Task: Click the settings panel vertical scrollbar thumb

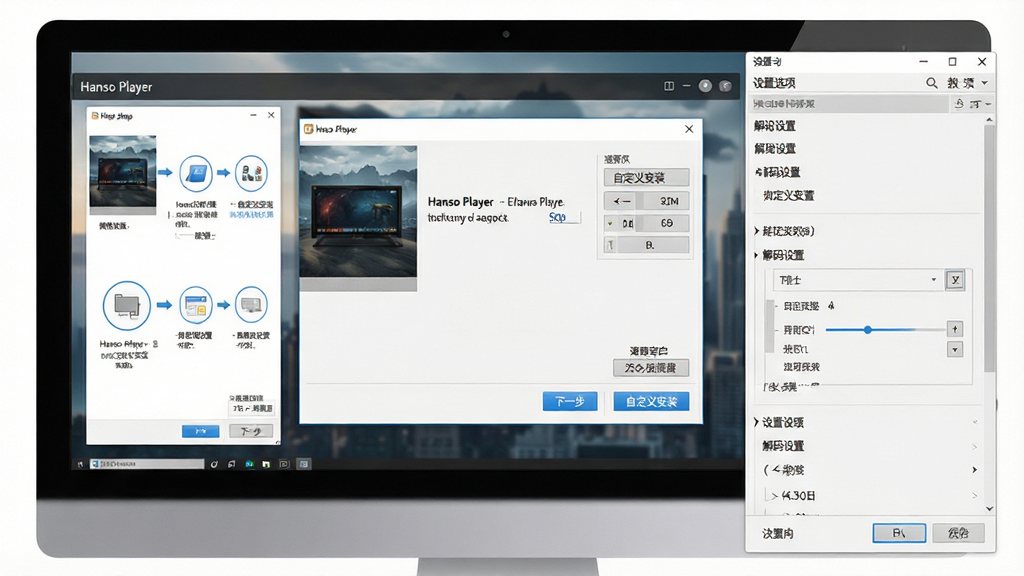Action: coord(989,248)
